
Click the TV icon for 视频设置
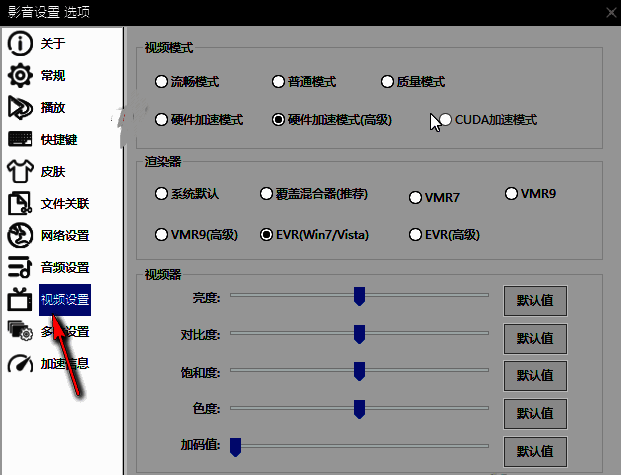[x=20, y=299]
